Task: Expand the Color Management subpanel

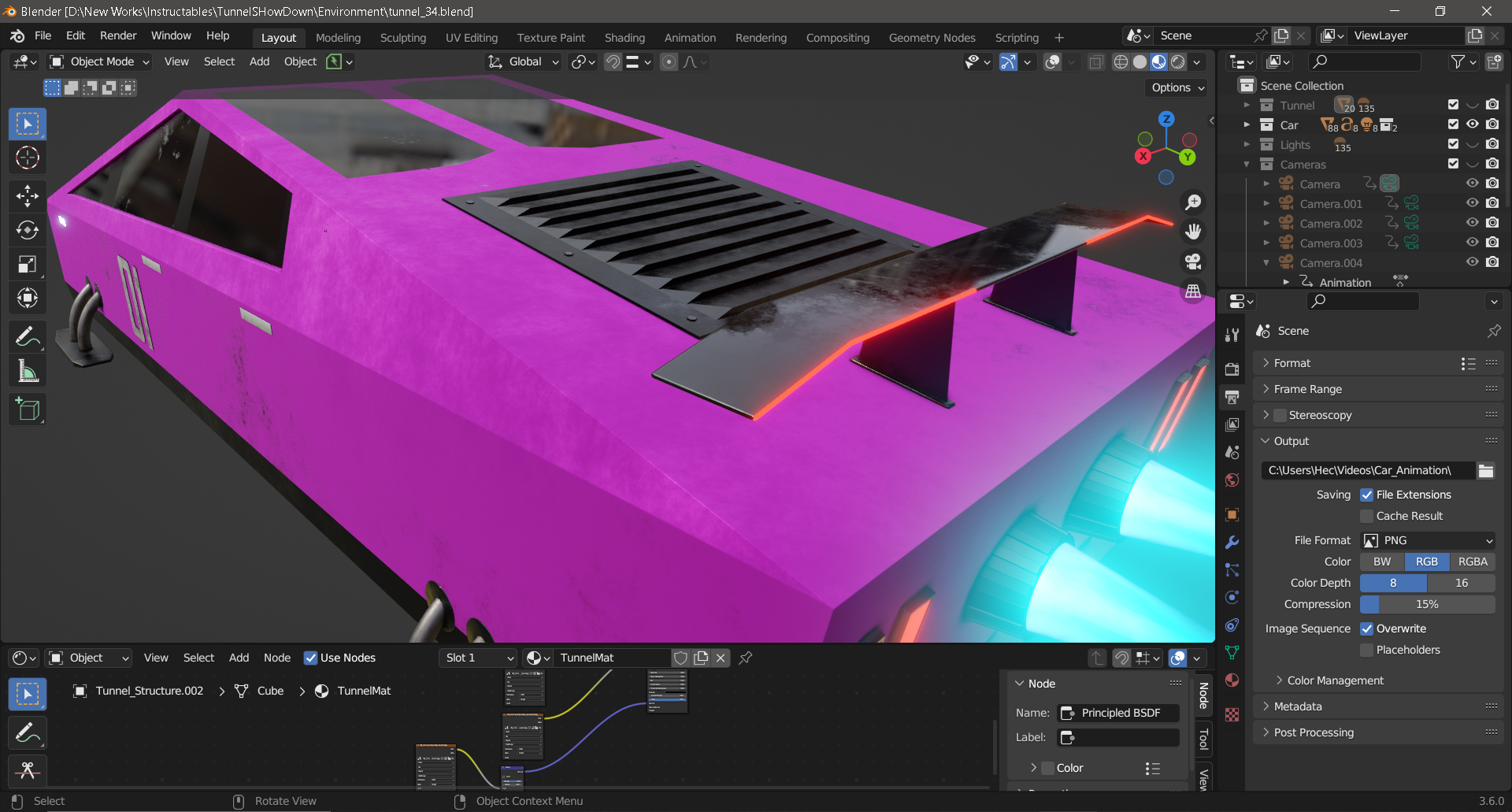Action: 1335,680
